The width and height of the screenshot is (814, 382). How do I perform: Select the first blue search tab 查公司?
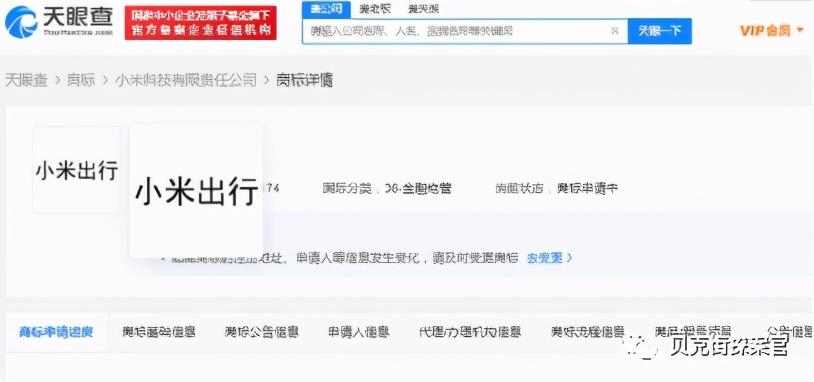(327, 9)
